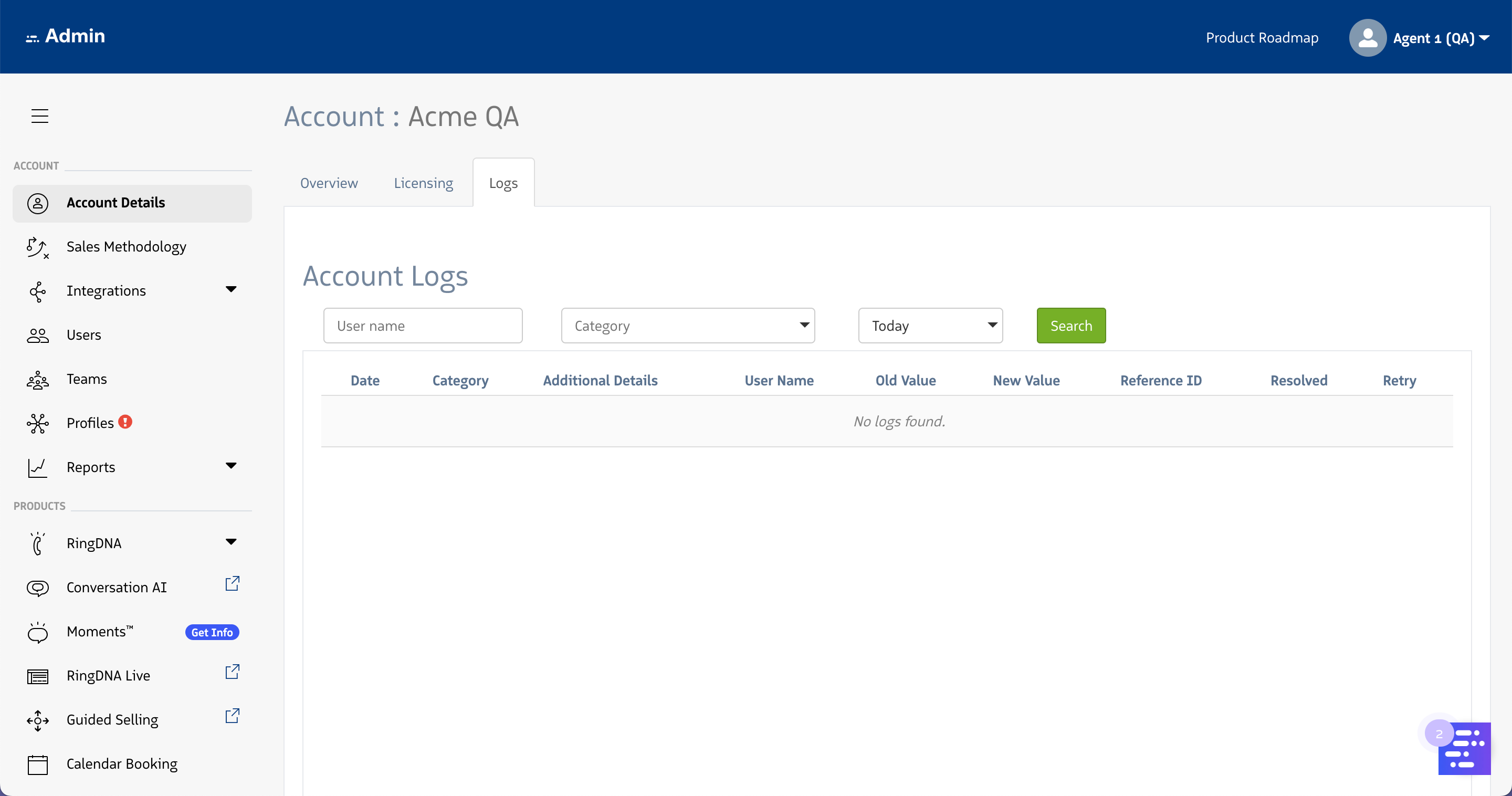Click the user avatar icon
Screen dimensions: 1512x796
tap(1367, 38)
